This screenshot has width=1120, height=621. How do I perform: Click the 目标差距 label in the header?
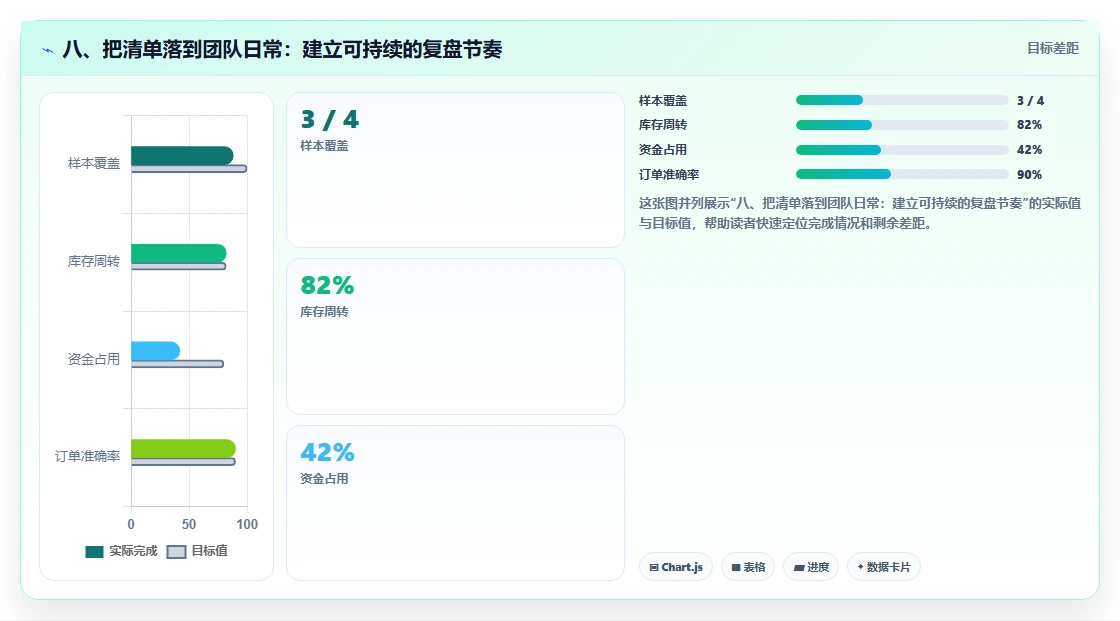click(1052, 48)
